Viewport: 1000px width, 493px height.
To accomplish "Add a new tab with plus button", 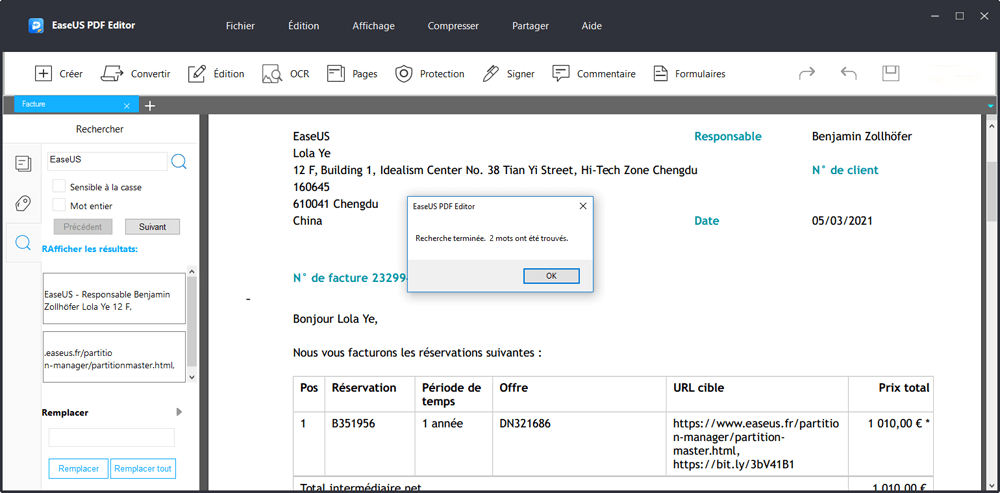I will pos(150,105).
